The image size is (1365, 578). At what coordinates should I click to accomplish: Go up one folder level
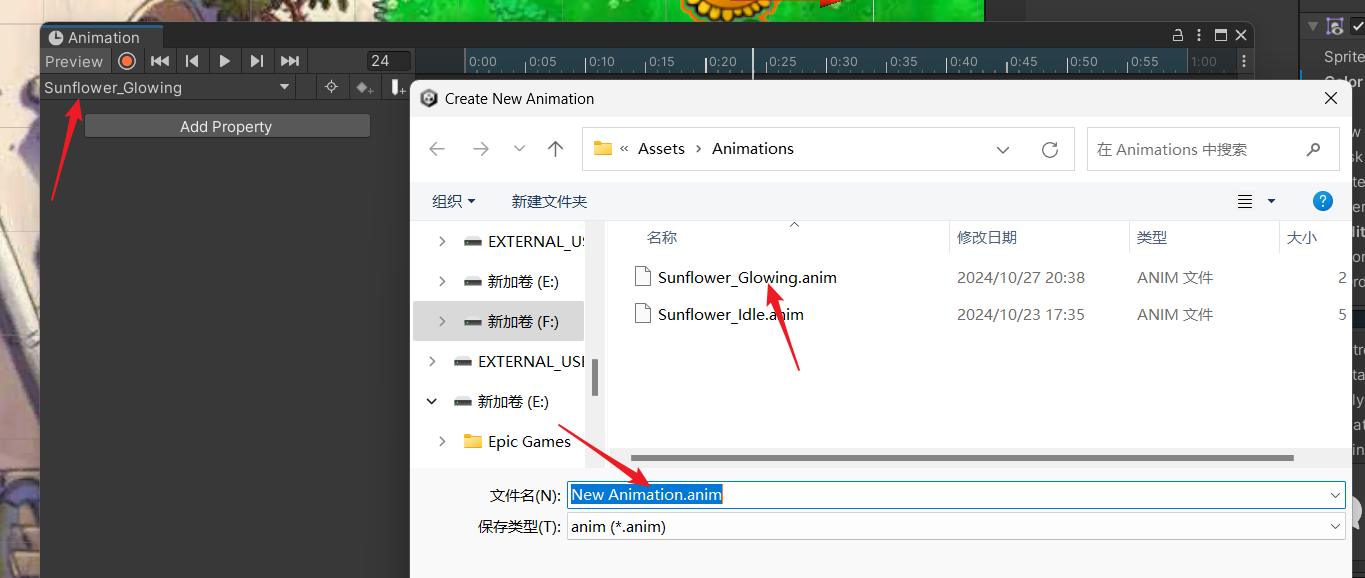coord(556,149)
